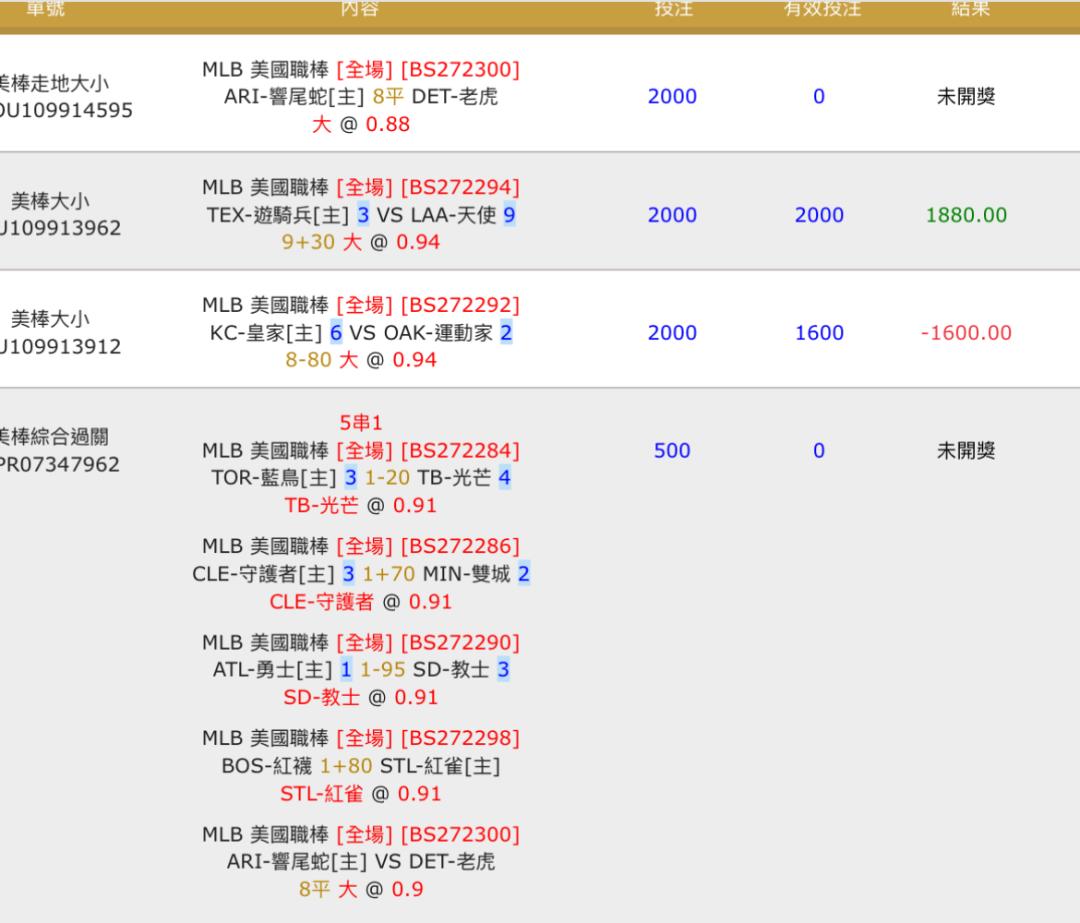Click the pick SD-教士 @ 0.91

(x=361, y=697)
